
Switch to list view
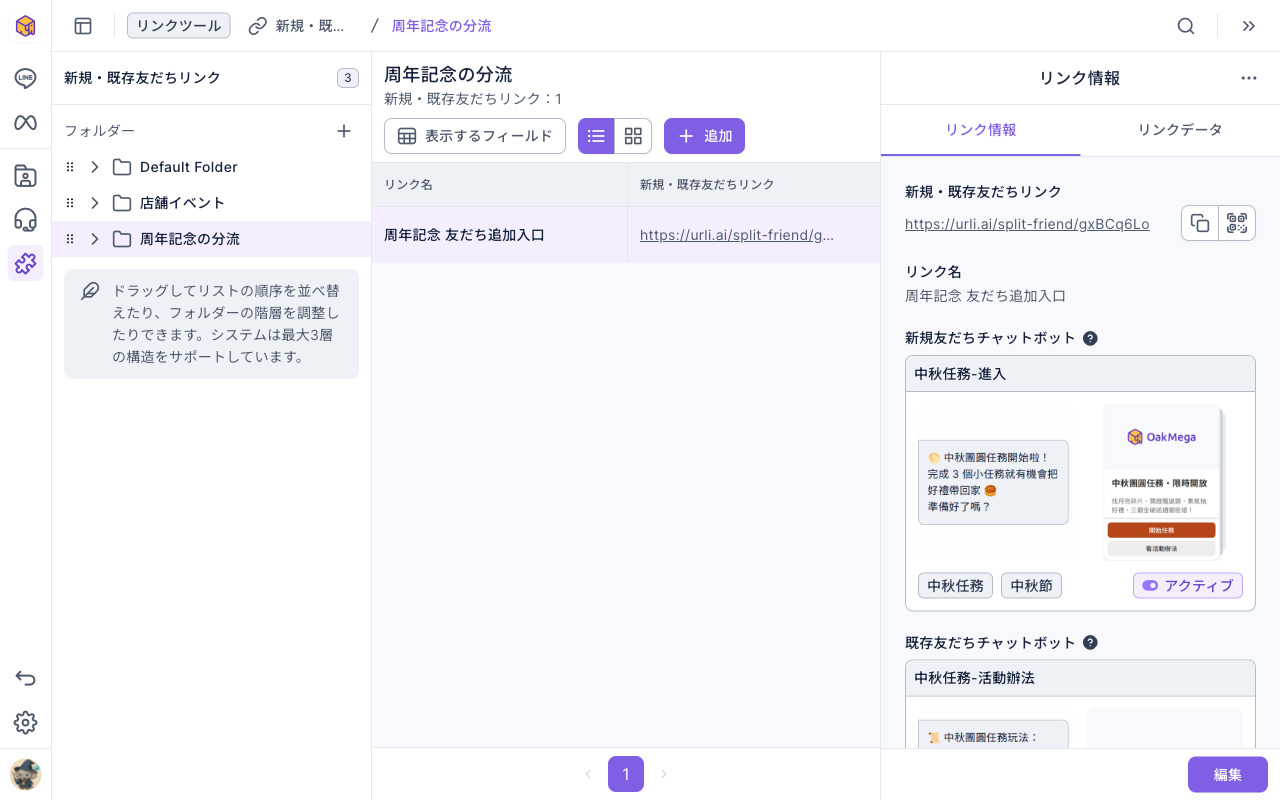596,136
